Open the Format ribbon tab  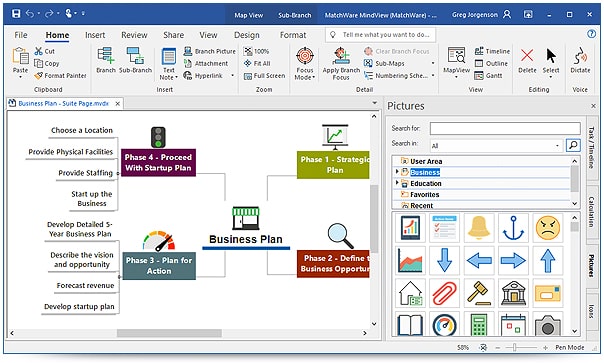[x=293, y=35]
